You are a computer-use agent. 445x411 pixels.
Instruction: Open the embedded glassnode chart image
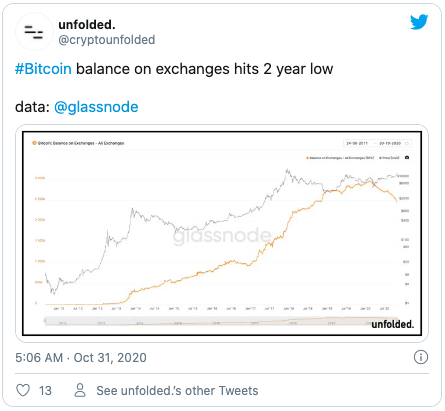[222, 233]
